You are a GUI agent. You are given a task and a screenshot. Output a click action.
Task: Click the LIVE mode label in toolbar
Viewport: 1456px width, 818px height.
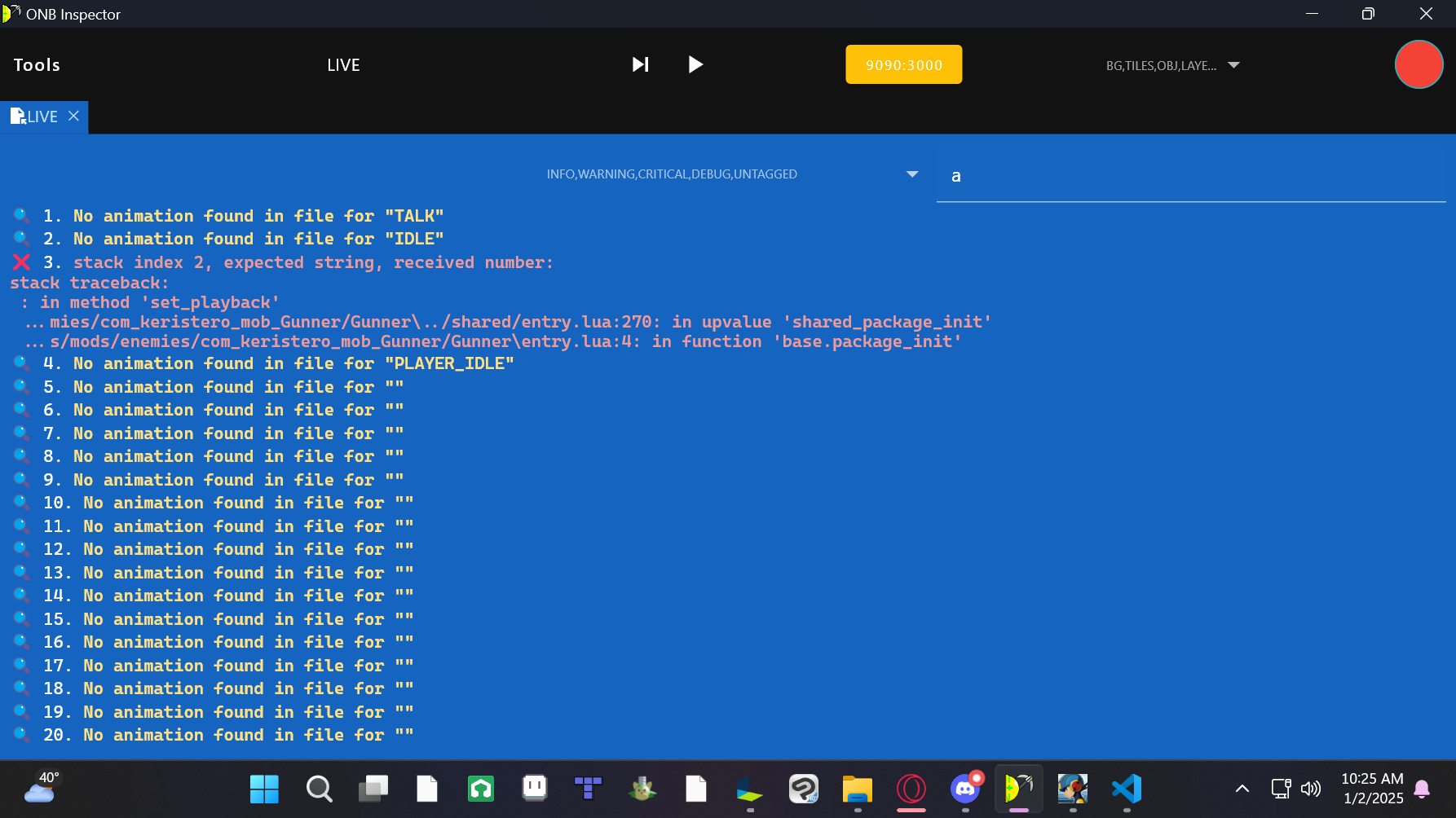coord(343,65)
